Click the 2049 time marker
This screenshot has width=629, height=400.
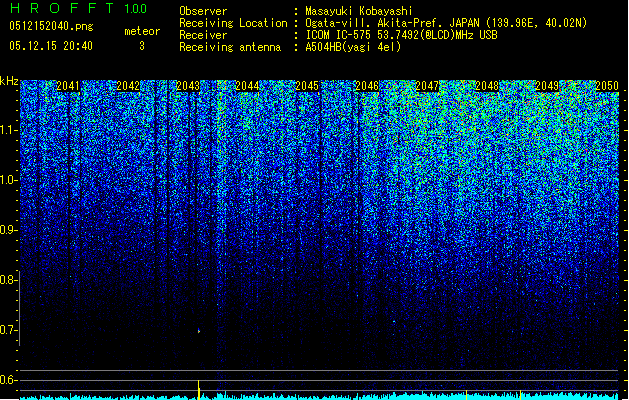click(547, 86)
